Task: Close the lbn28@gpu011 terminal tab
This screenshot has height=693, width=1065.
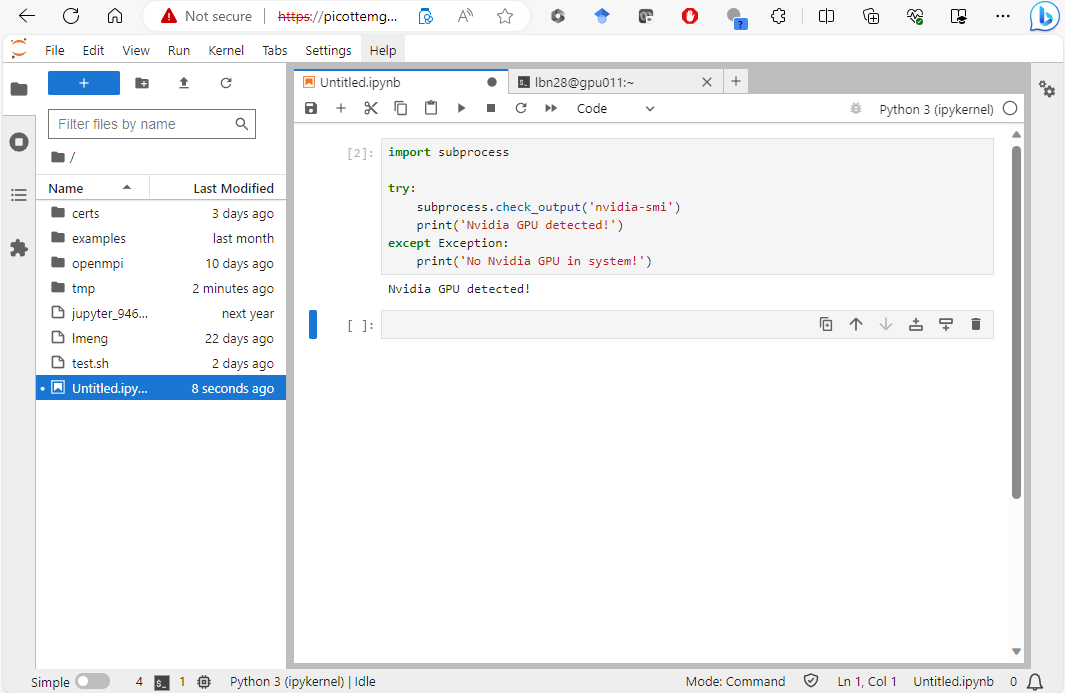Action: (706, 82)
